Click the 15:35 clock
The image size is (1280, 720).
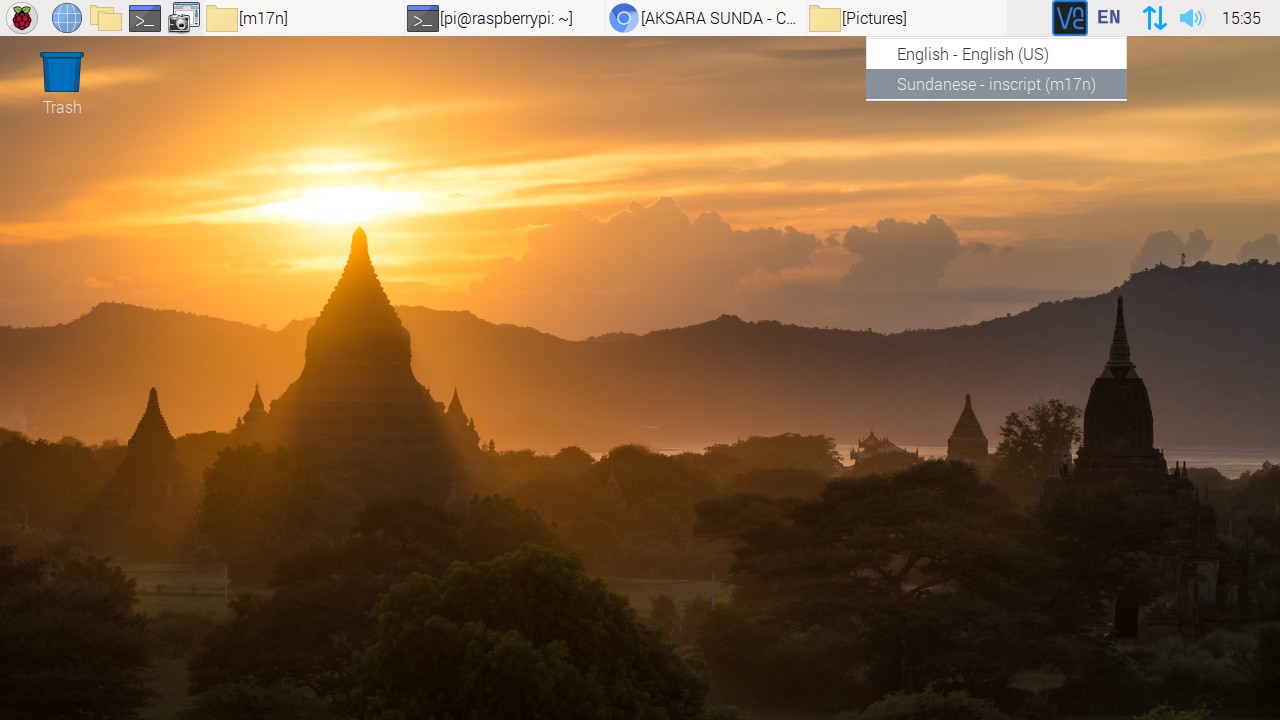1241,18
